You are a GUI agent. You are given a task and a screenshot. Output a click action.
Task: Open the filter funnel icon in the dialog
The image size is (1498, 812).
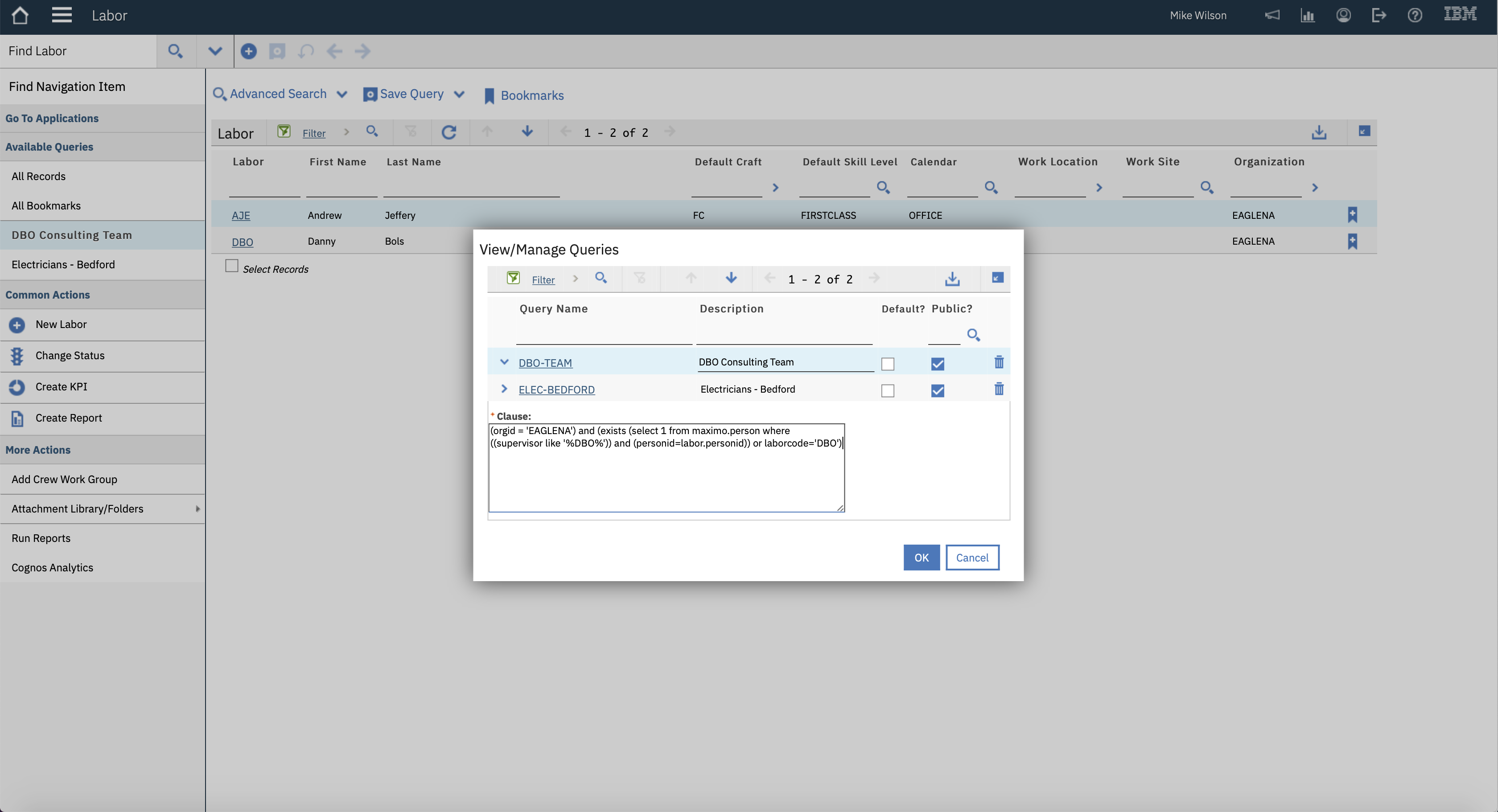(x=513, y=279)
